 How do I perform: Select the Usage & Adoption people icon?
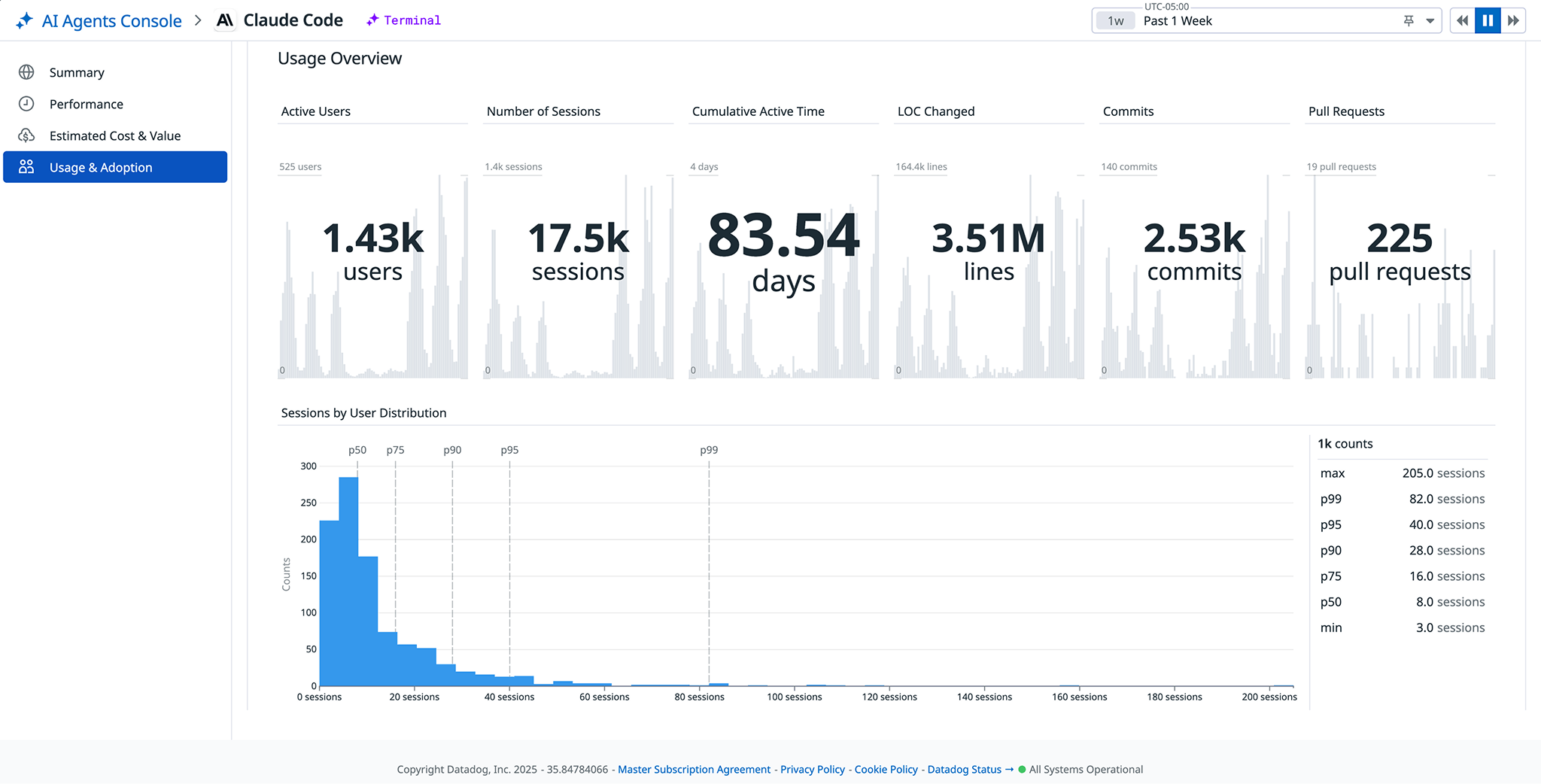pos(26,167)
